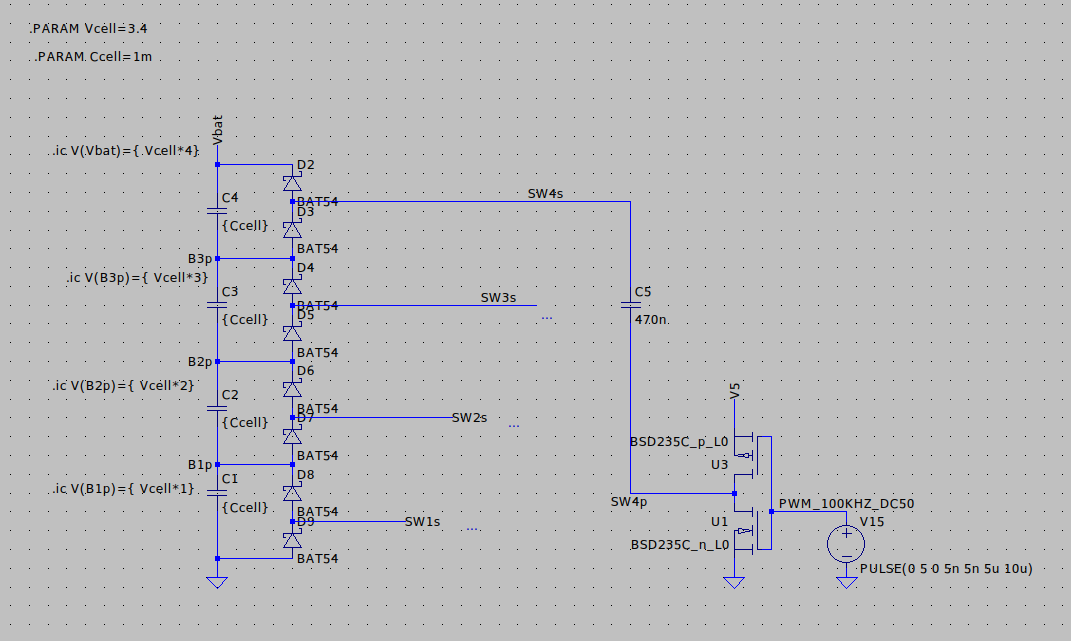Click the BSD235C_p_L0 model name

pyautogui.click(x=679, y=442)
